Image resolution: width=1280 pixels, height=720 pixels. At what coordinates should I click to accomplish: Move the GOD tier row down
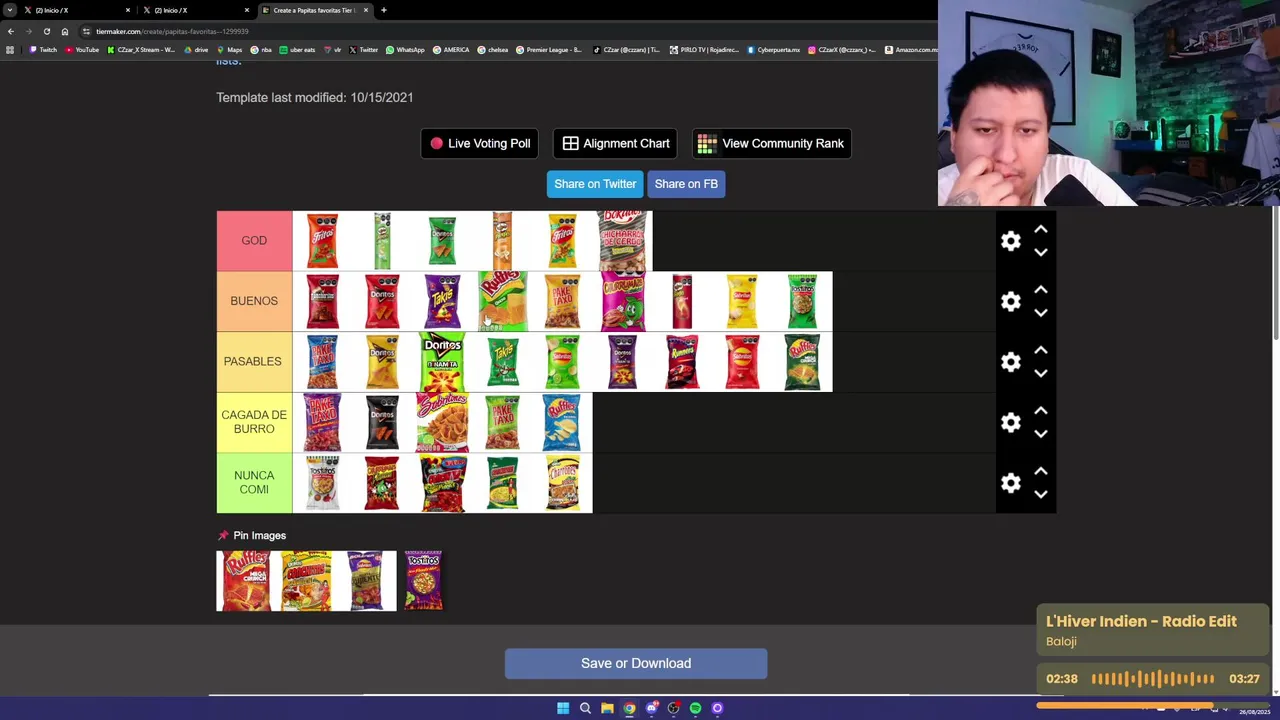point(1041,252)
